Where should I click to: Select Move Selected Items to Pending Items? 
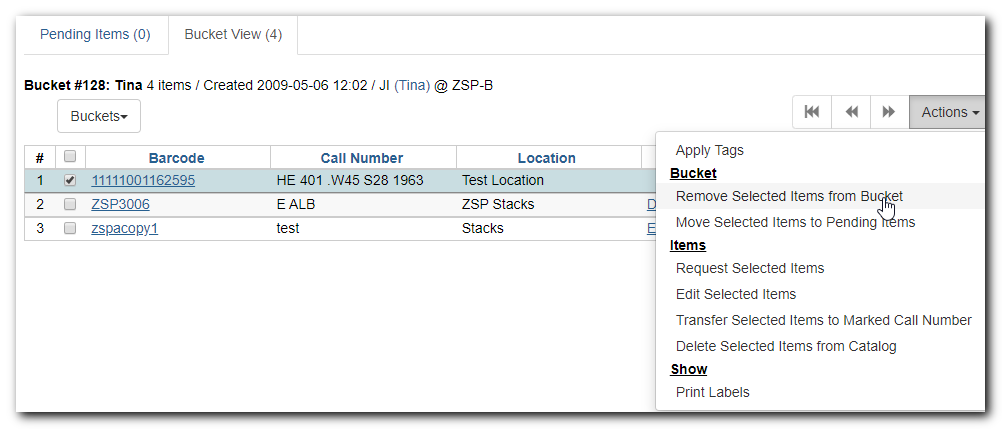click(x=795, y=222)
